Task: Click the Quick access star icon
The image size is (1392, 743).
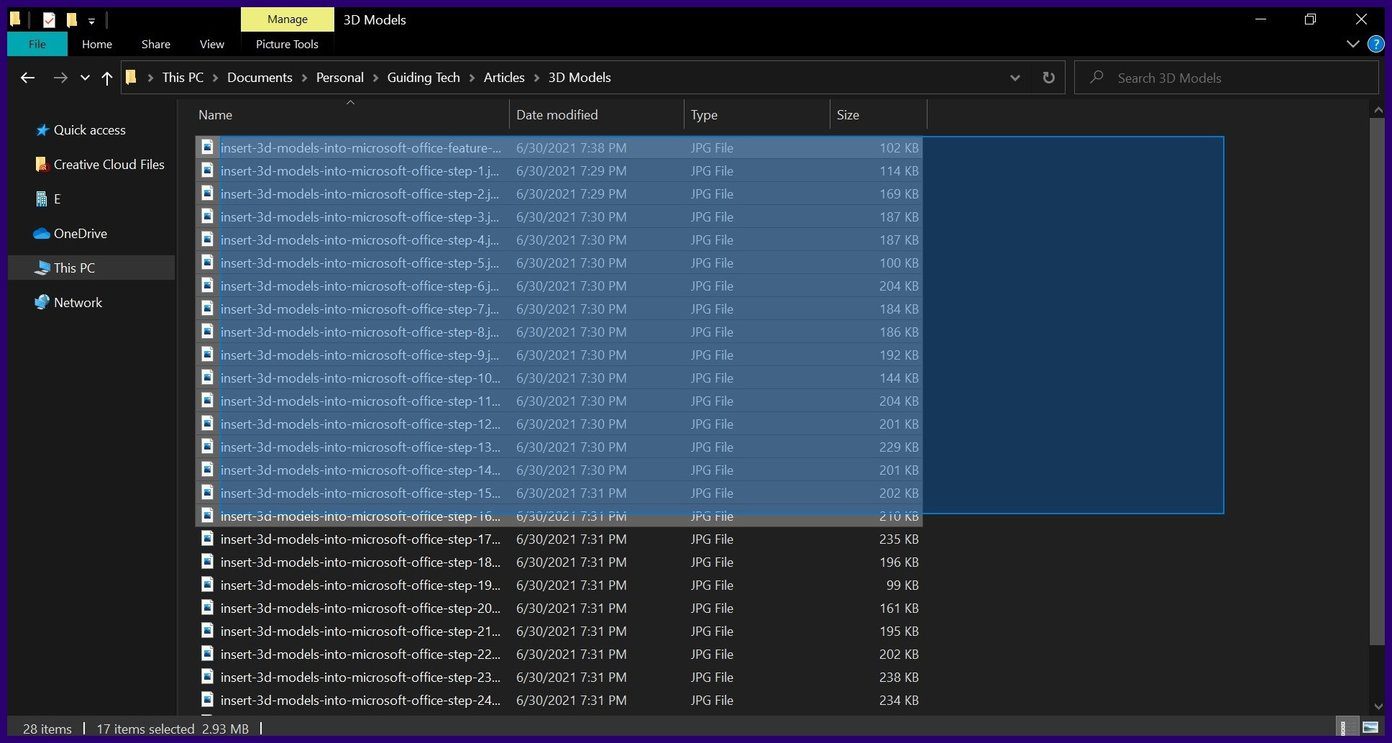Action: (42, 130)
